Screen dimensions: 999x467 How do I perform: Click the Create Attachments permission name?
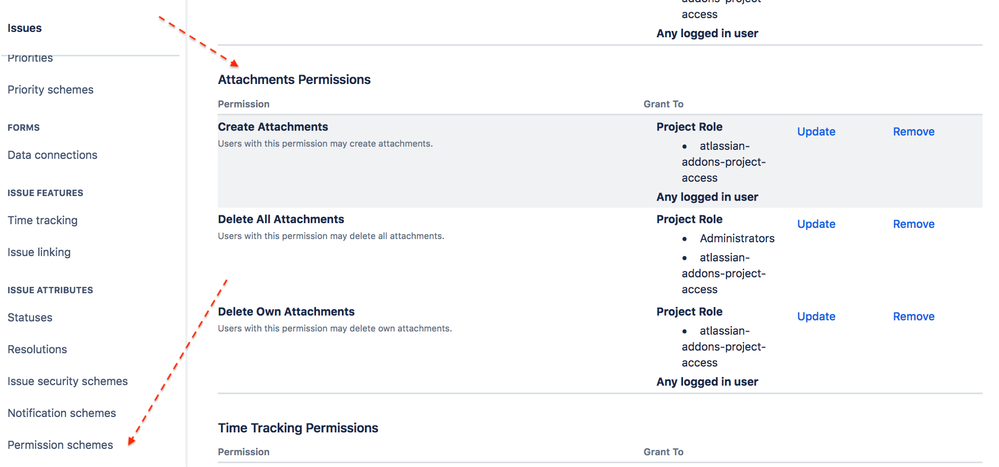pos(273,127)
